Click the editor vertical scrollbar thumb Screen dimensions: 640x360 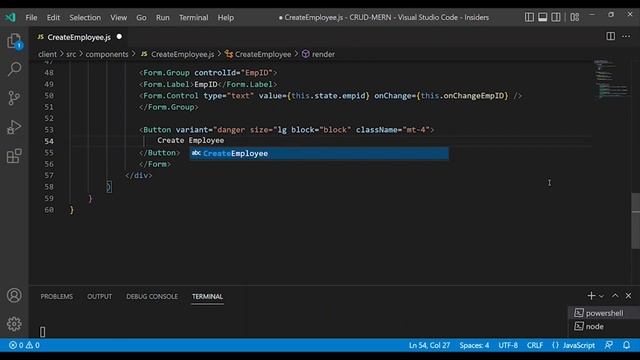636,221
